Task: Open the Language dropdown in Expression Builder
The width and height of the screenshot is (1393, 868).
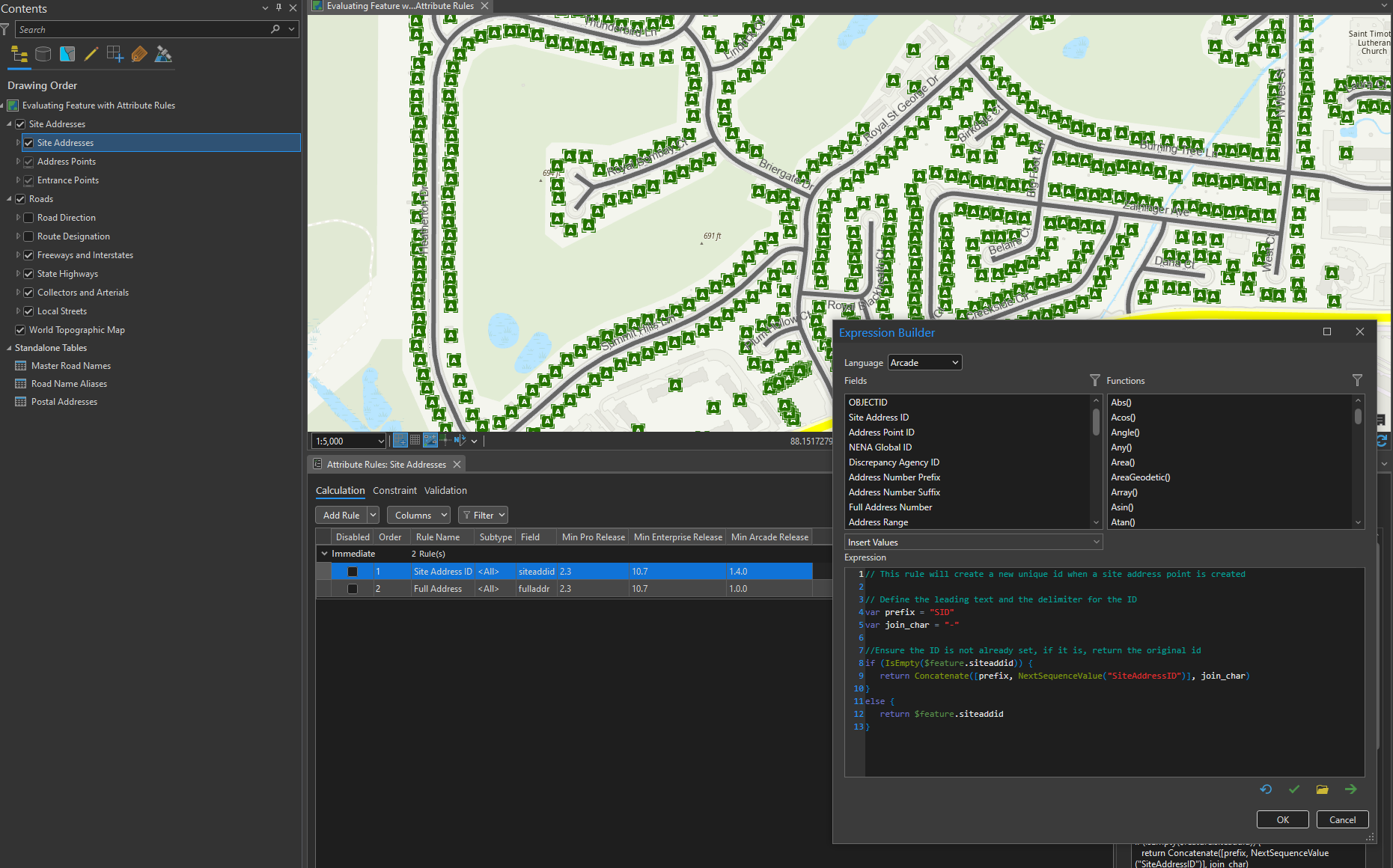Action: (x=924, y=362)
